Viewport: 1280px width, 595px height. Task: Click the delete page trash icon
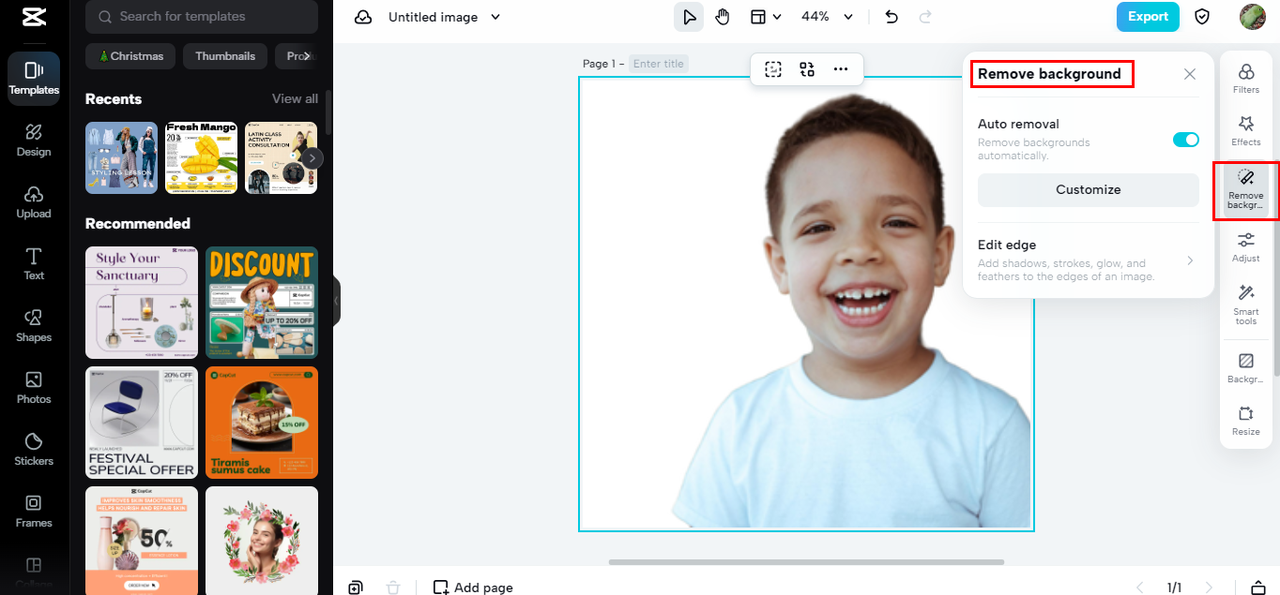pos(393,587)
